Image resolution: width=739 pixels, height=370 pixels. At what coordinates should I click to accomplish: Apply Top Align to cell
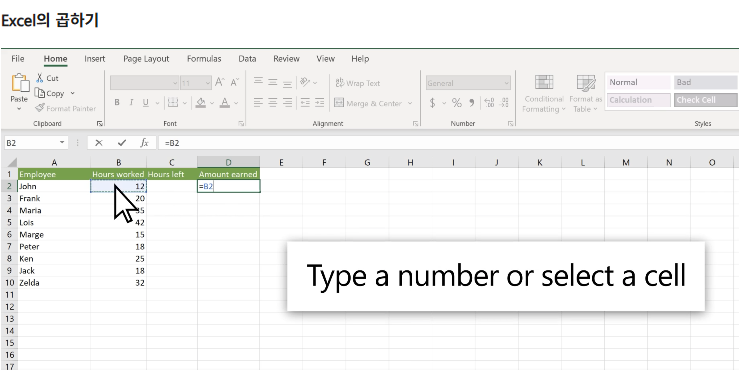coord(258,82)
